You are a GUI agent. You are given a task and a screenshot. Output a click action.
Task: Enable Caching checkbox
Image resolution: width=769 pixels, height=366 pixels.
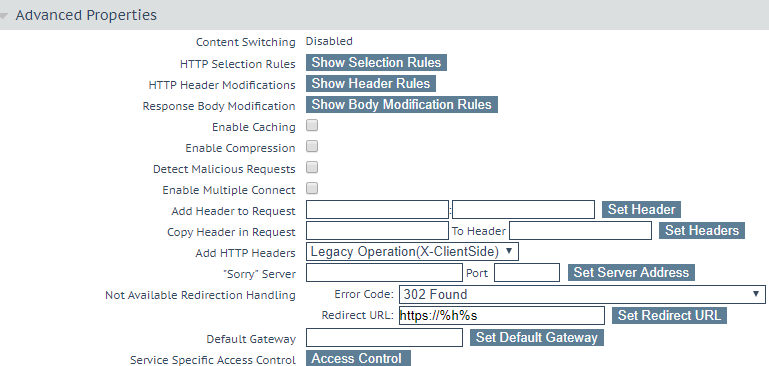click(x=312, y=126)
